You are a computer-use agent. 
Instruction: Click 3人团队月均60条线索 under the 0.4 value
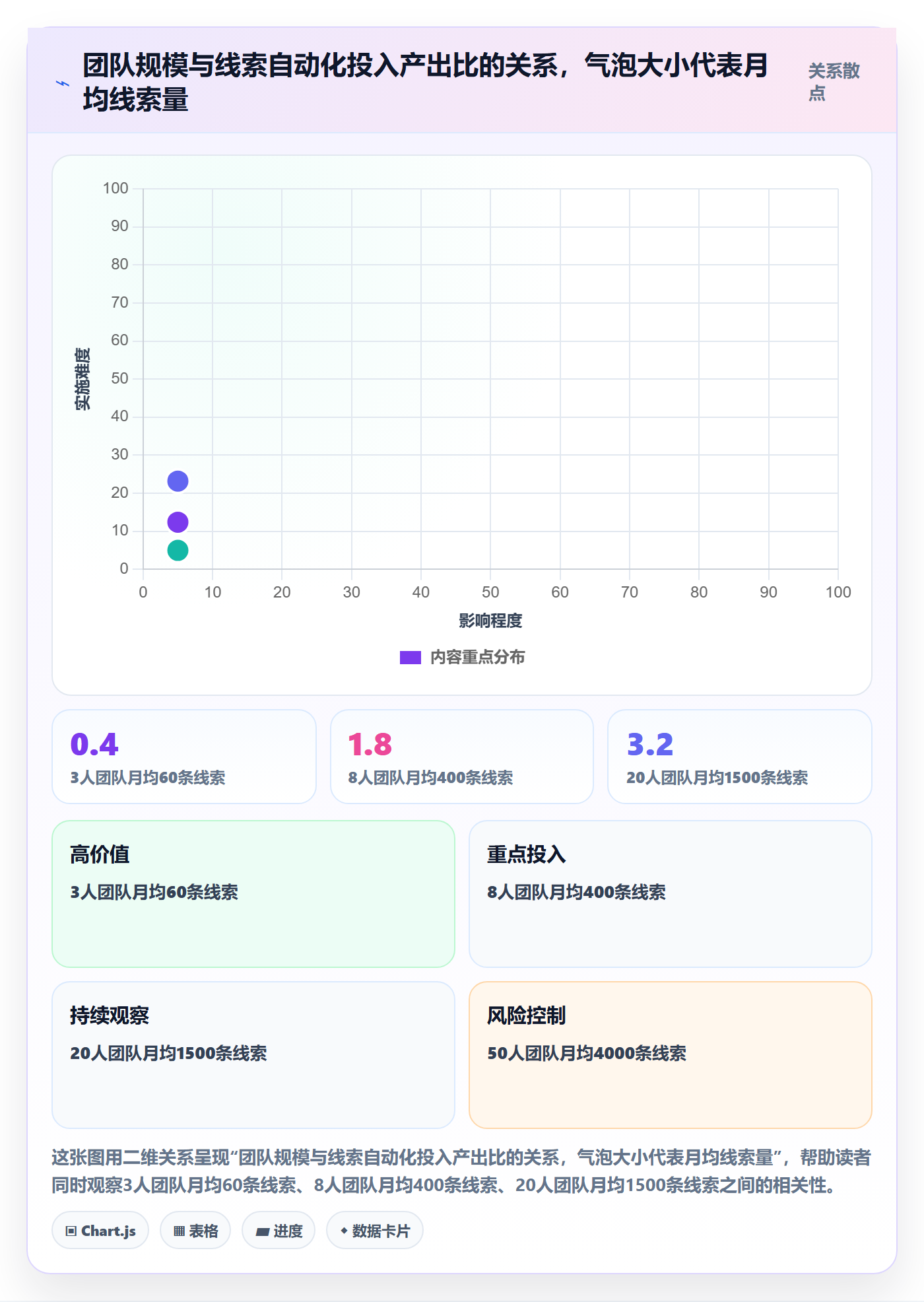pyautogui.click(x=148, y=778)
